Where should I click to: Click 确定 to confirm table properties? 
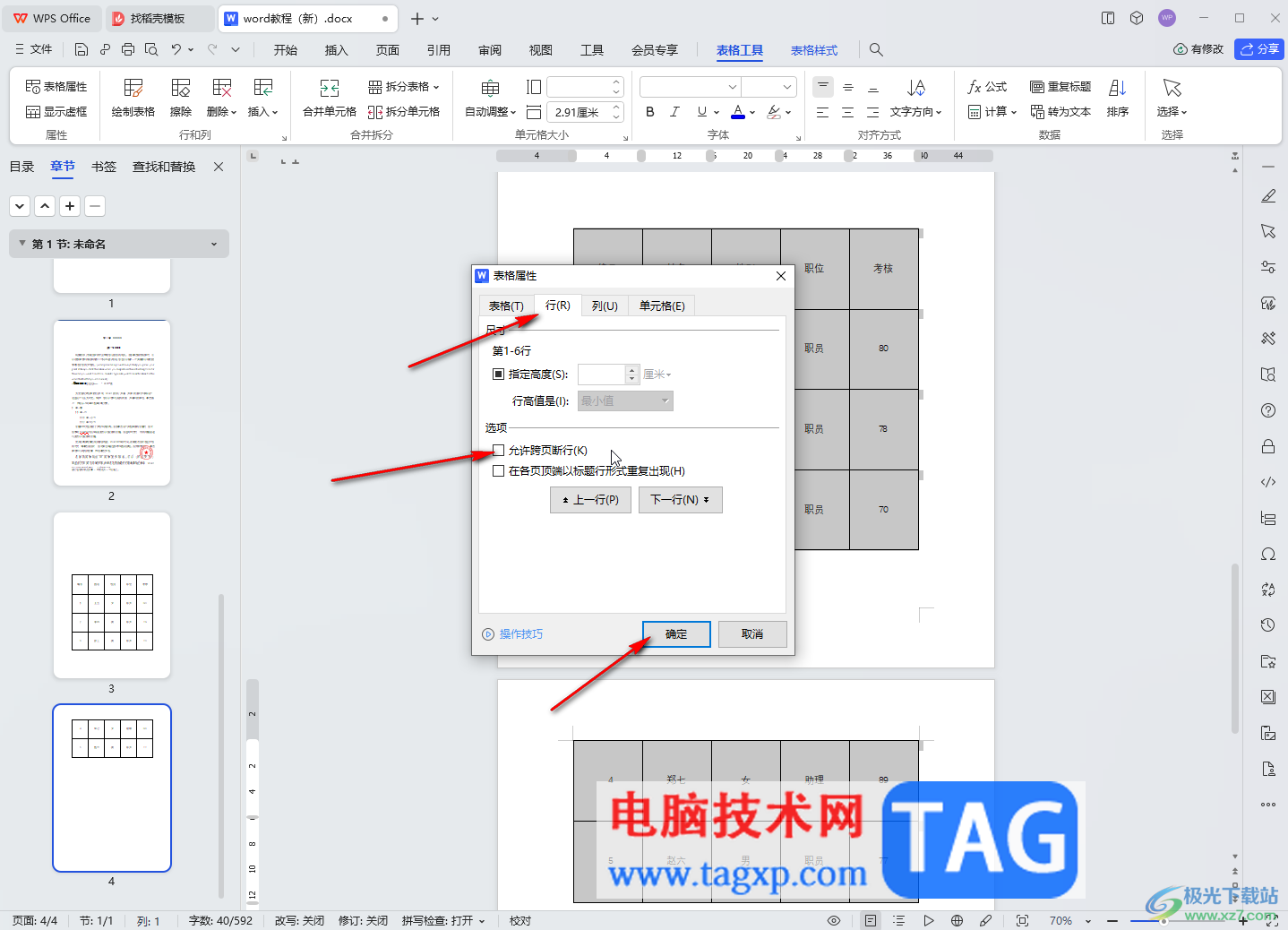point(676,634)
